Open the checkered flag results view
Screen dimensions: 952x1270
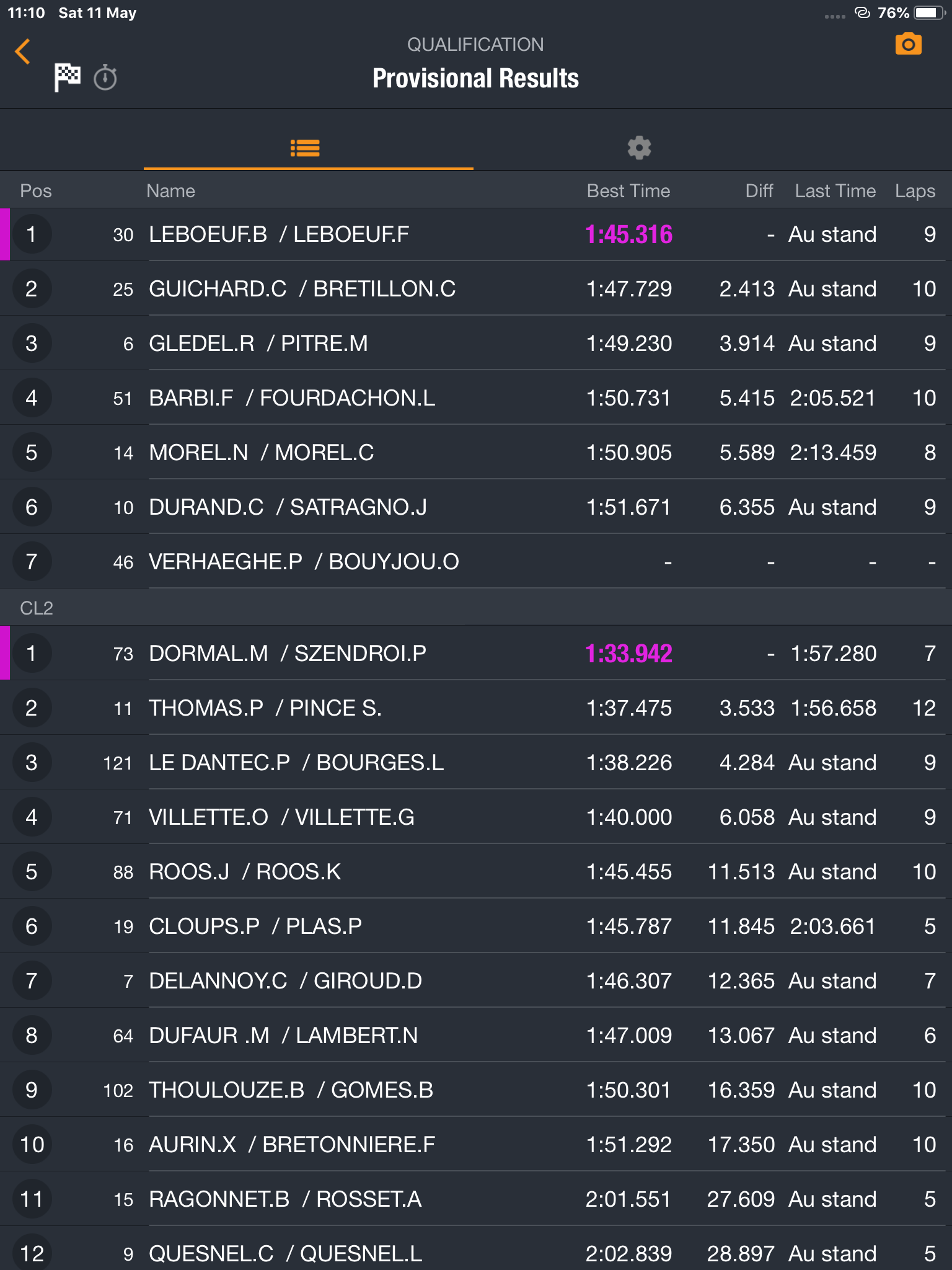pos(67,78)
